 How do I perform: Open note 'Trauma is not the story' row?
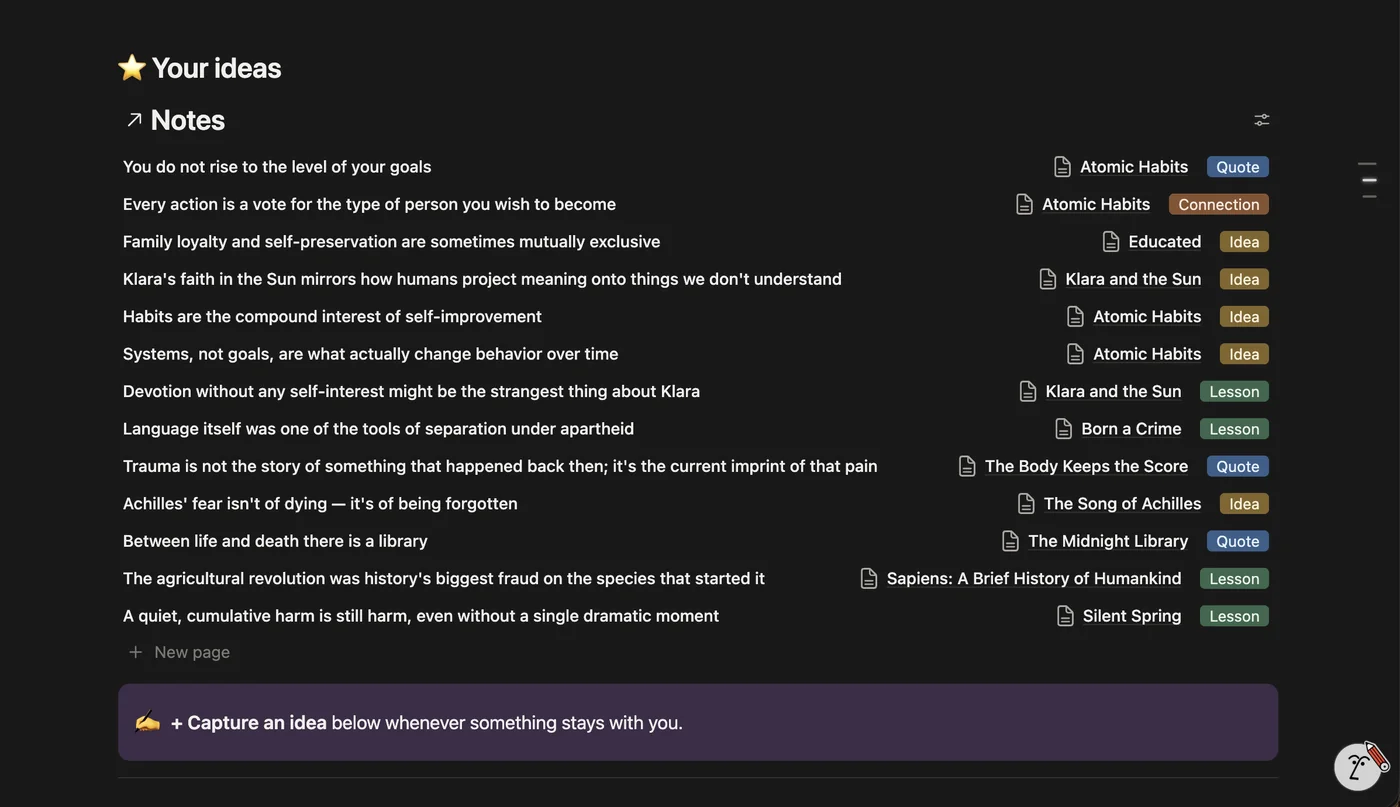tap(500, 466)
